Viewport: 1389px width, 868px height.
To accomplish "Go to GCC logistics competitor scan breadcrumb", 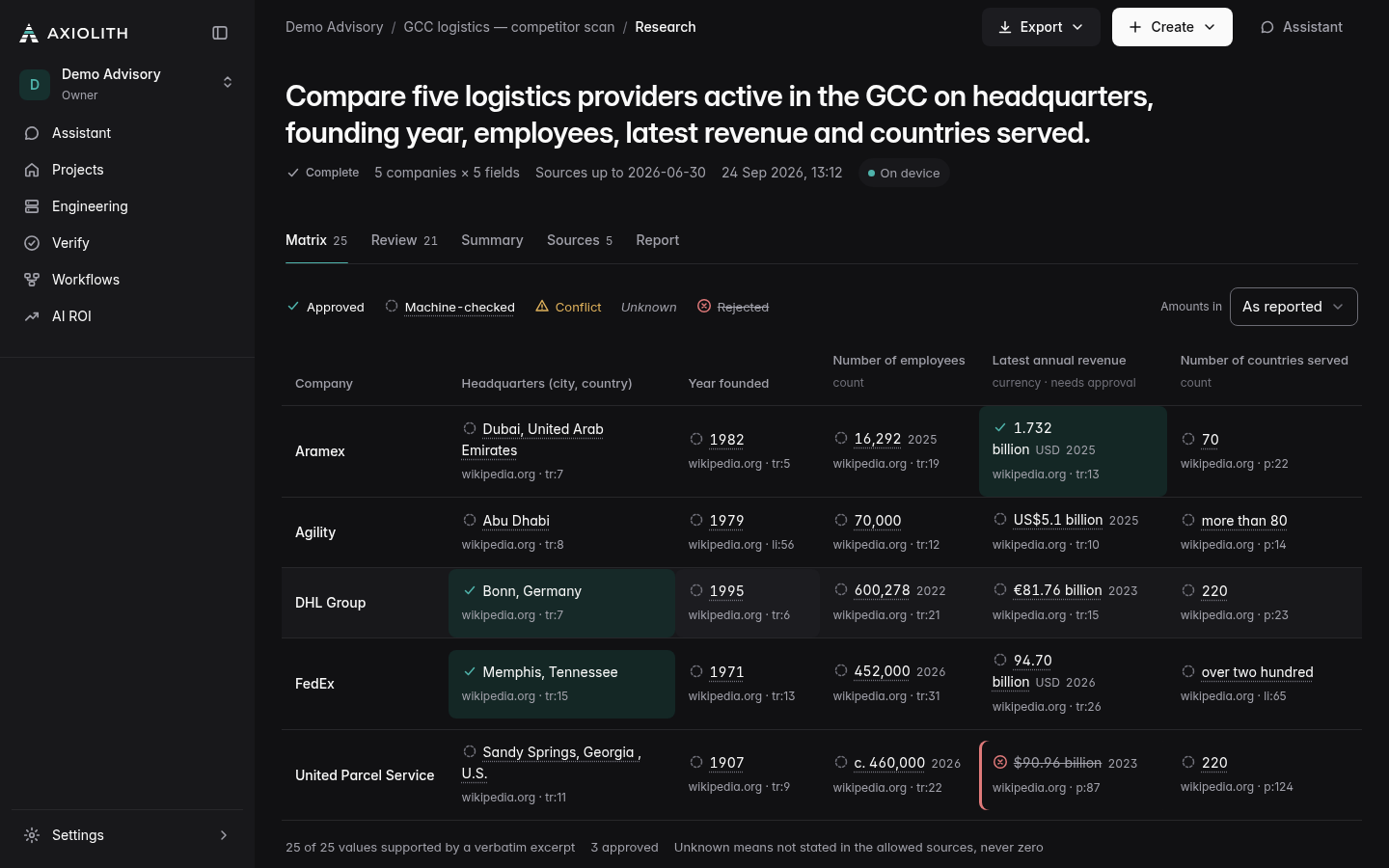I will 509,27.
